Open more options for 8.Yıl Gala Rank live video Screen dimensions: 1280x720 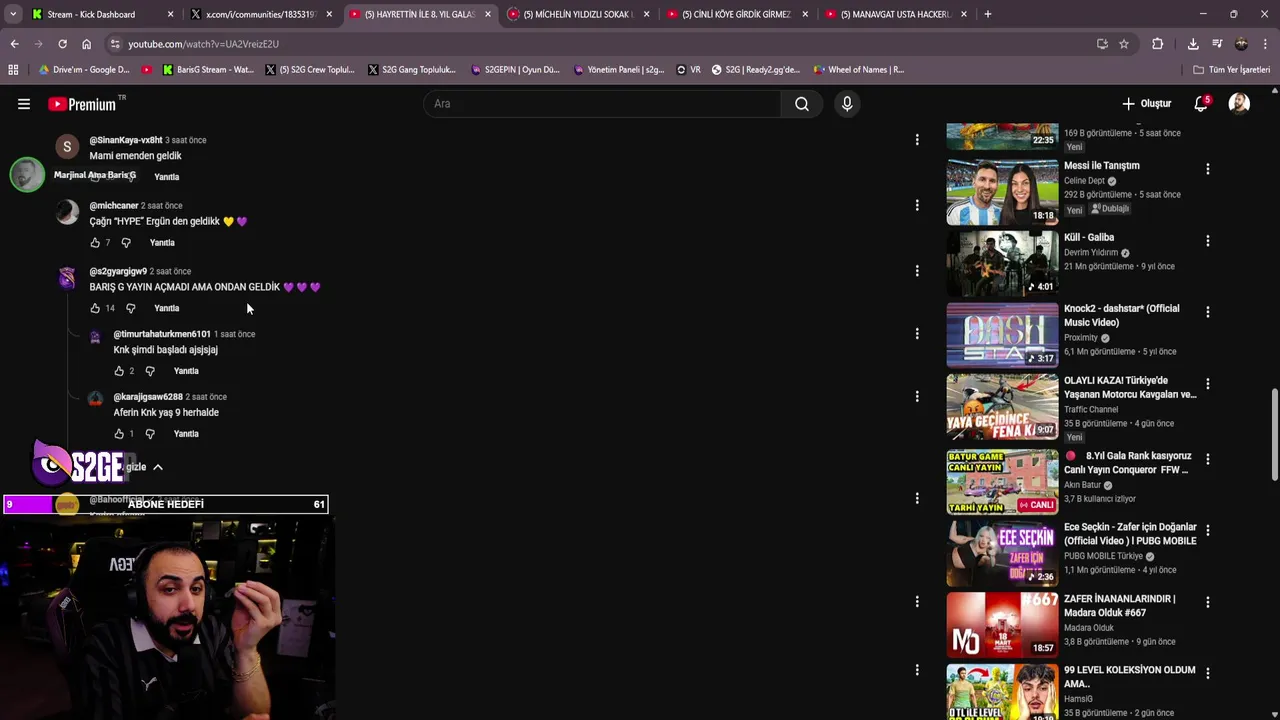[x=1208, y=459]
